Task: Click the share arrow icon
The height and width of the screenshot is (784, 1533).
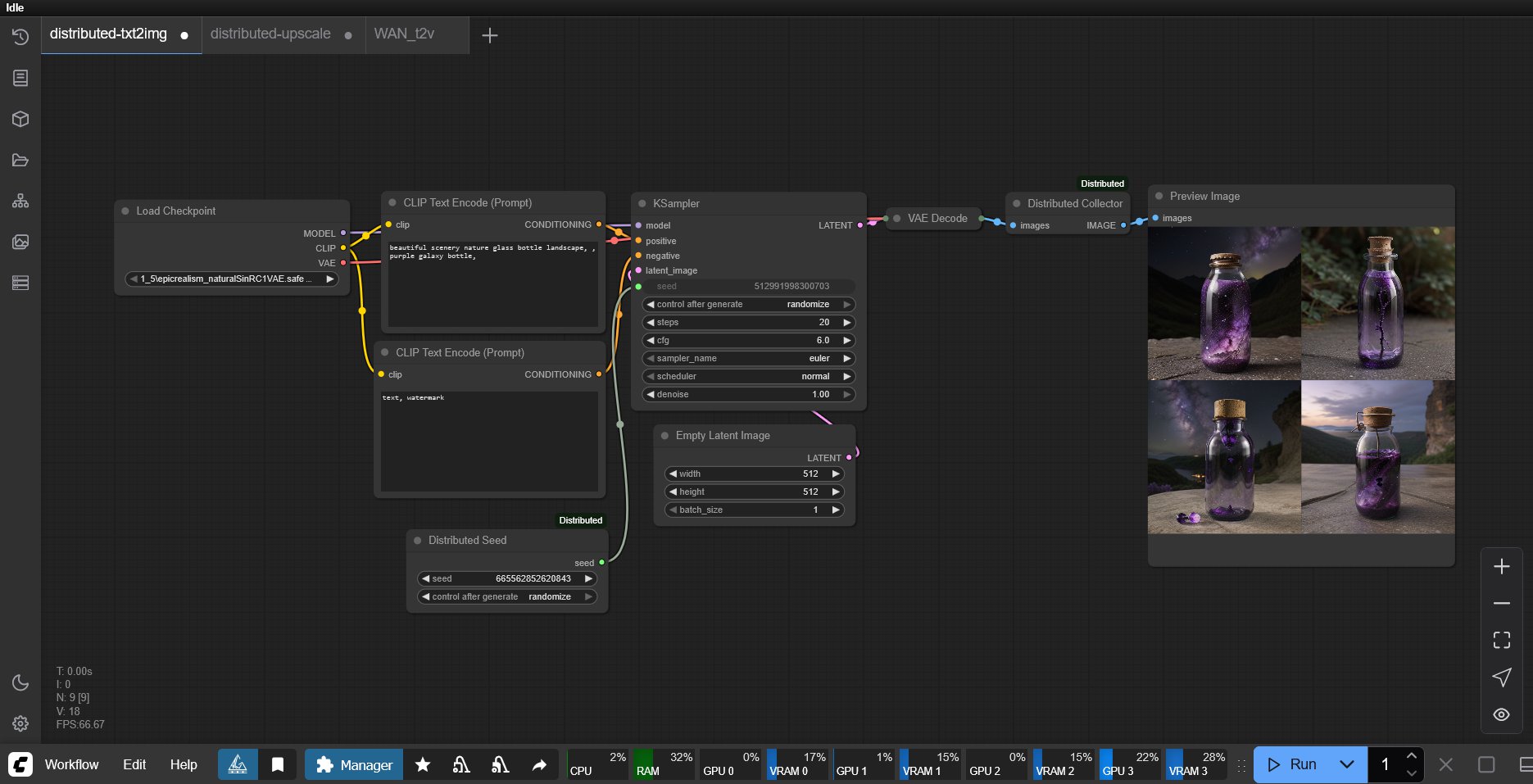Action: pyautogui.click(x=539, y=764)
